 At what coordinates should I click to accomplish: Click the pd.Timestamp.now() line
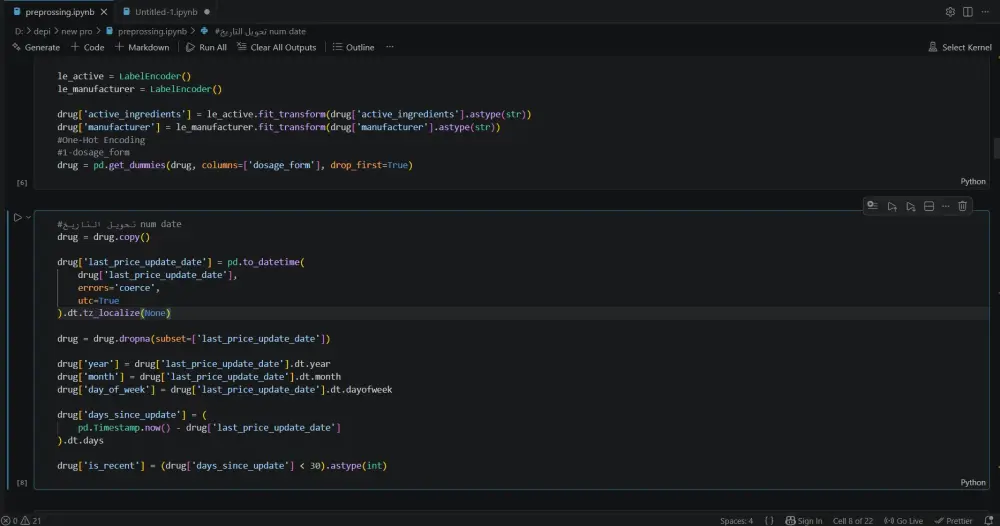pyautogui.click(x=209, y=428)
